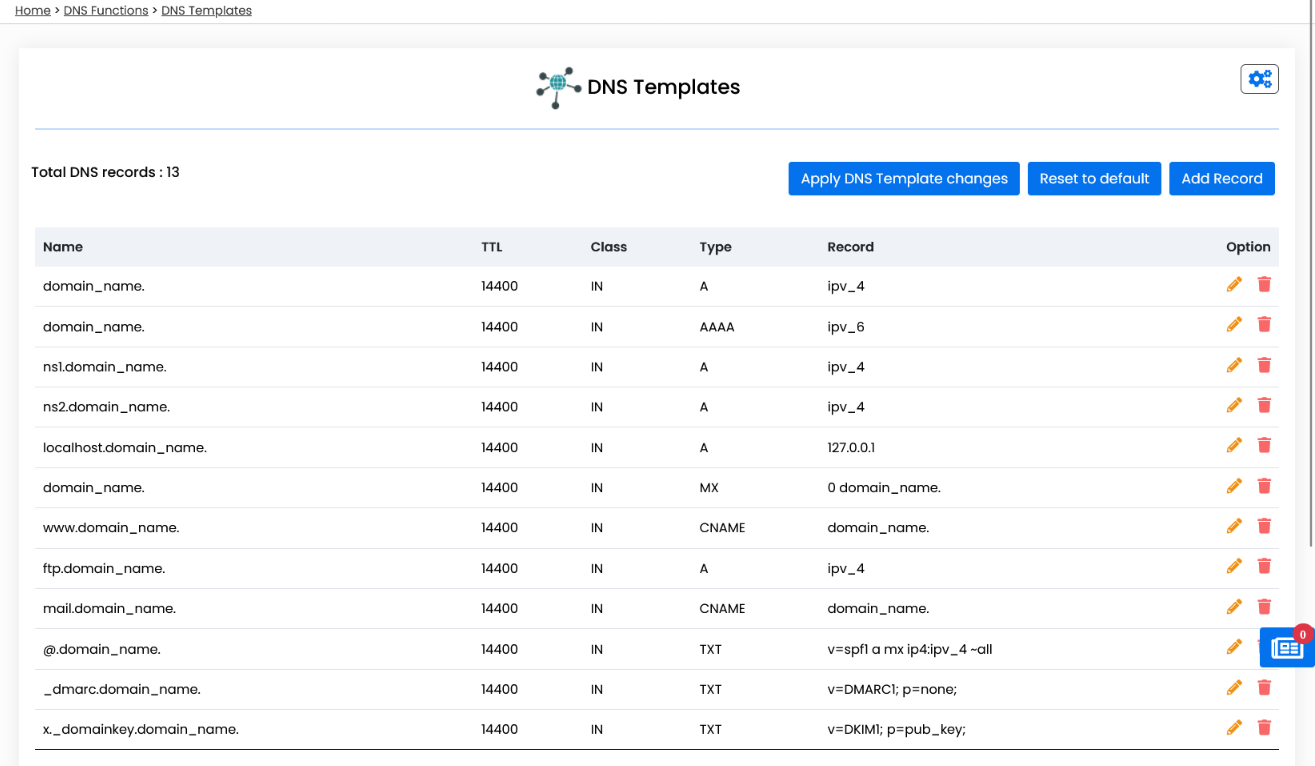Viewport: 1315px width, 766px height.
Task: Edit the mail.domain_name CNAME record
Action: (1234, 606)
